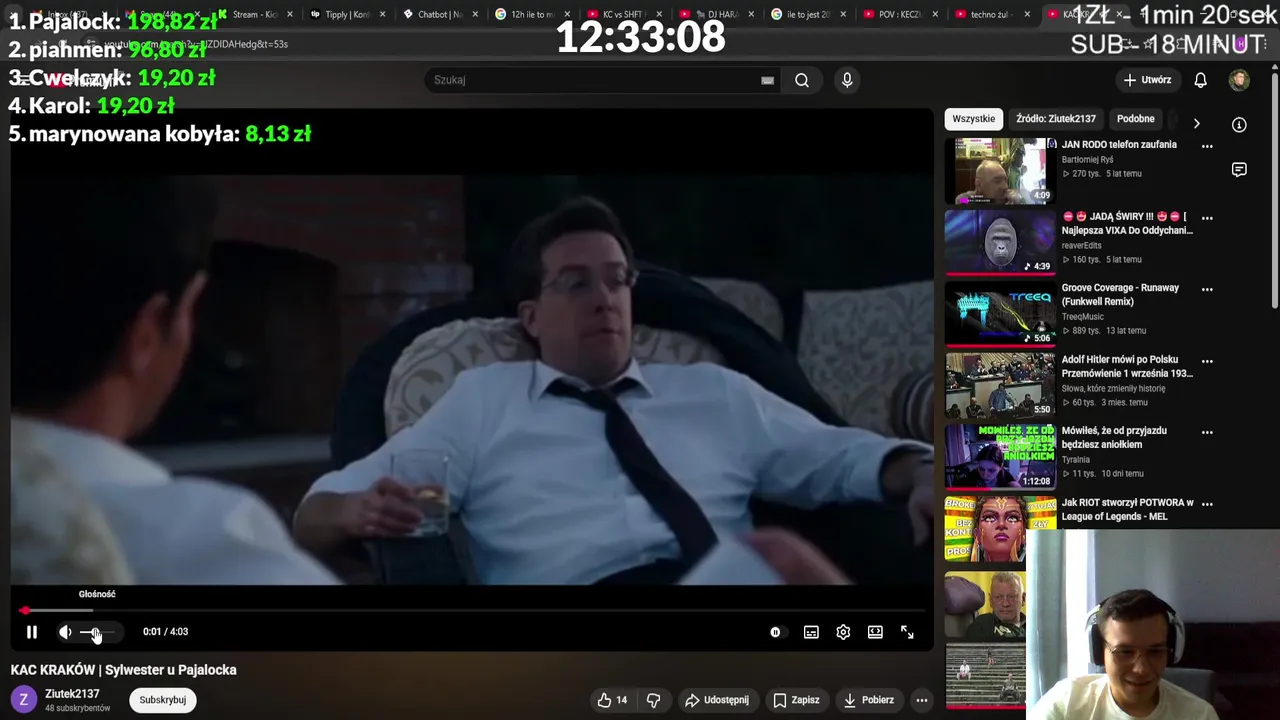Image resolution: width=1280 pixels, height=720 pixels.
Task: Open the Utwórz create menu
Action: click(x=1147, y=80)
